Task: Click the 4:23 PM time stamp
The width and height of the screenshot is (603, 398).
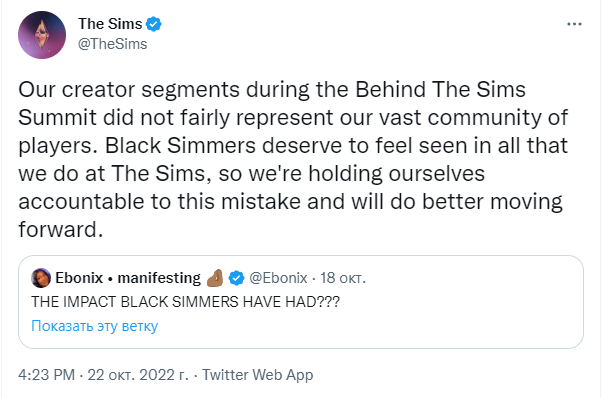Action: click(47, 375)
